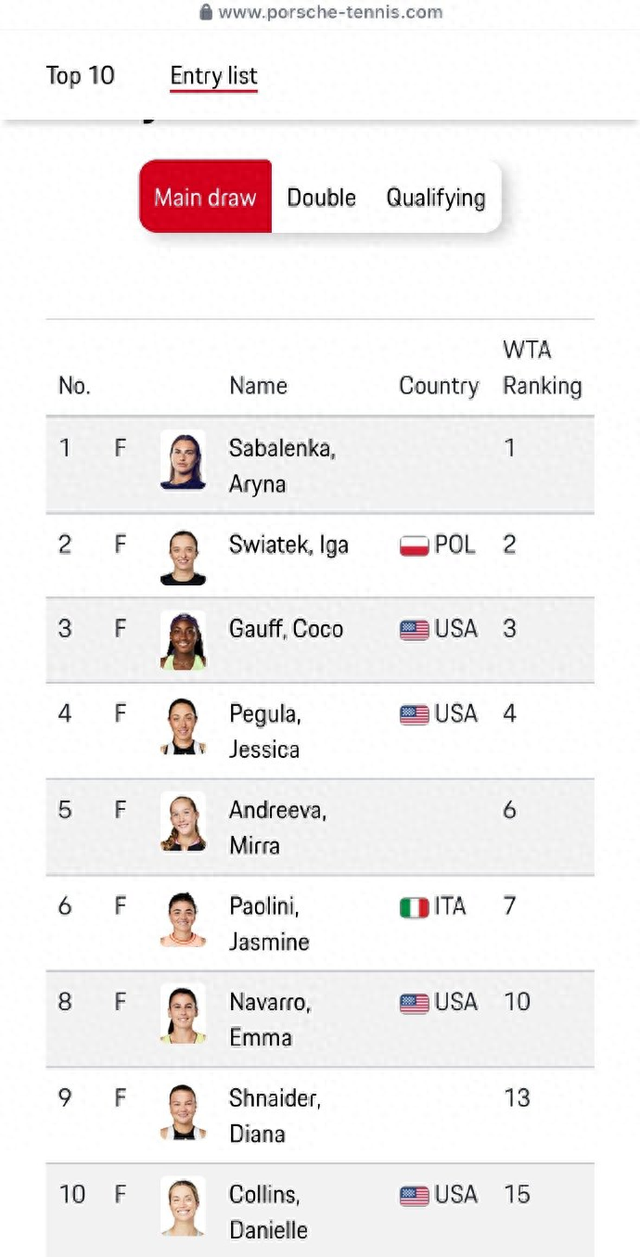The height and width of the screenshot is (1257, 640).
Task: Click the WTA Ranking column header
Action: click(x=541, y=368)
